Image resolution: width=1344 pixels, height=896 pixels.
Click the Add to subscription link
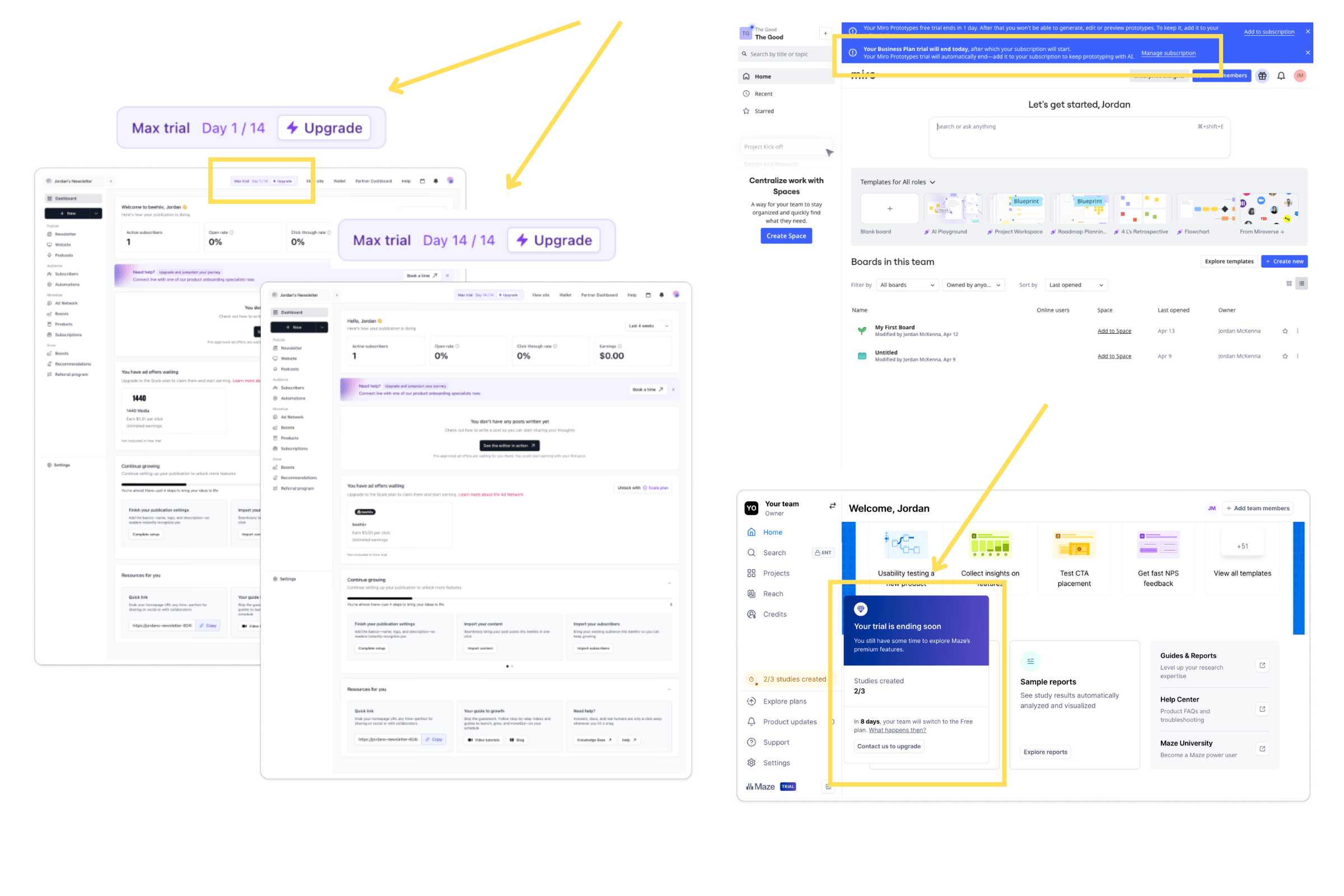(1268, 32)
